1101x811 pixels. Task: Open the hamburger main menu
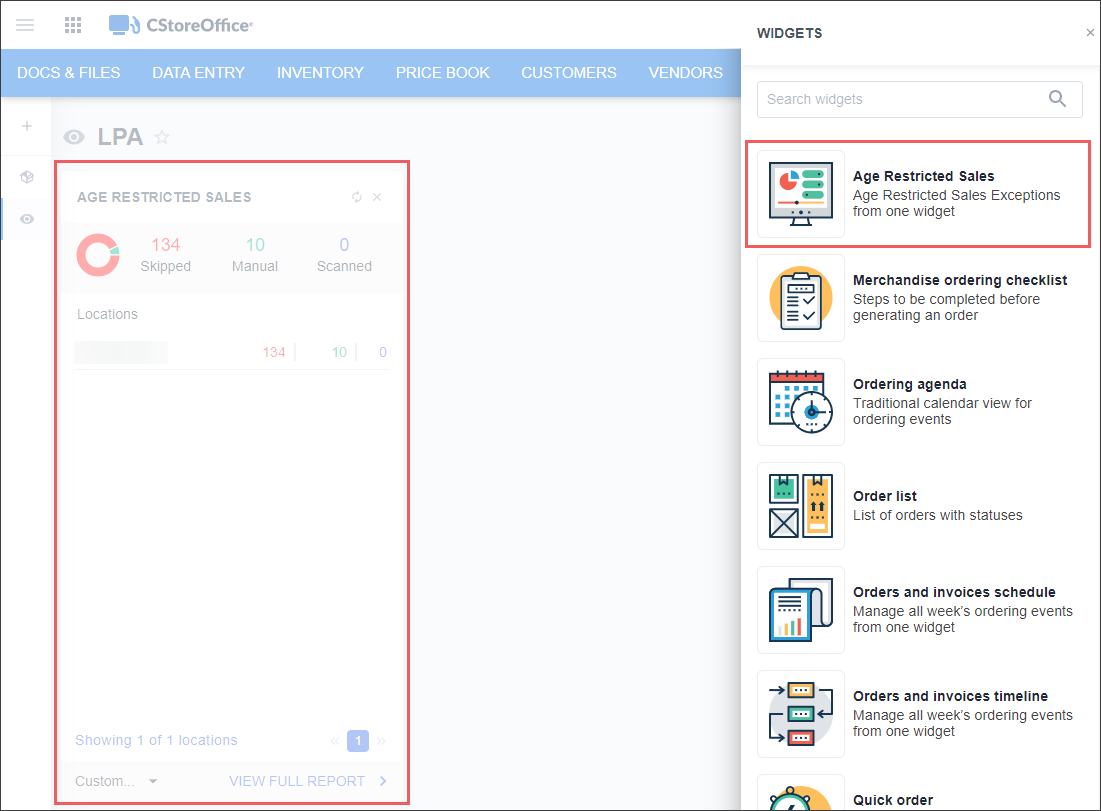[x=25, y=25]
